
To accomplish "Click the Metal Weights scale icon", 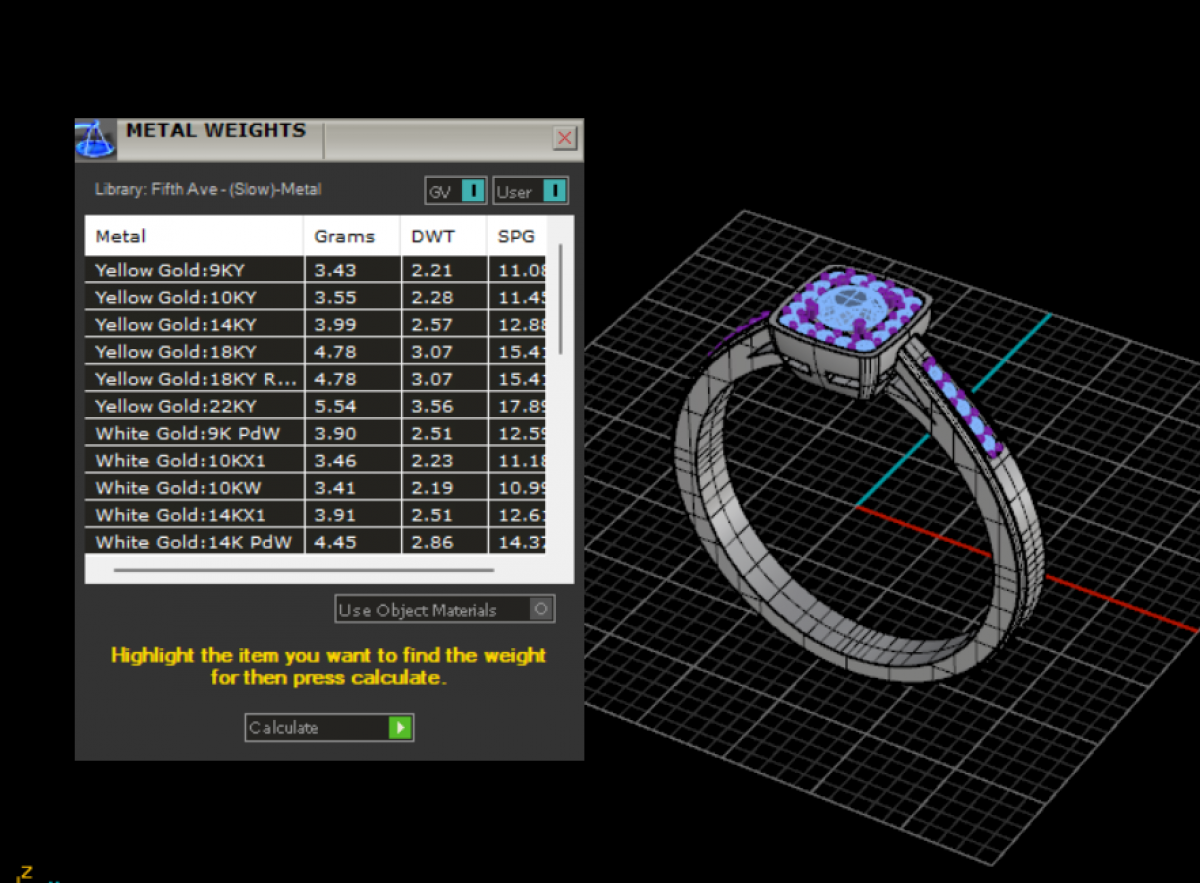I will [x=95, y=139].
